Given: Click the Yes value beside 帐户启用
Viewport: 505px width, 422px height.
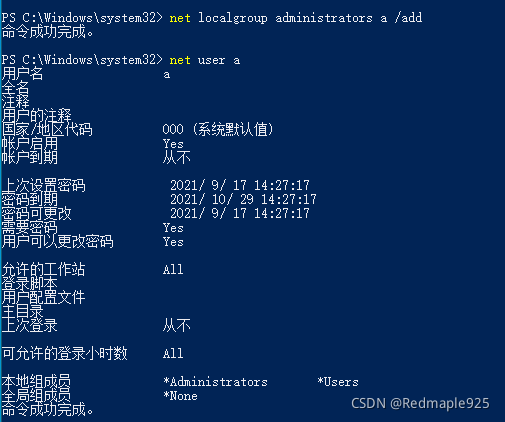Looking at the screenshot, I should pos(173,144).
